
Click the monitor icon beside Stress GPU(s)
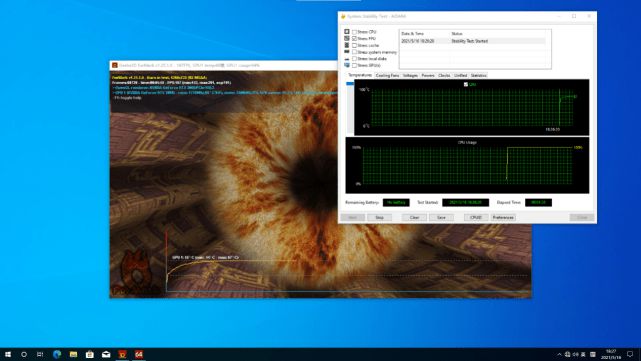[x=347, y=65]
